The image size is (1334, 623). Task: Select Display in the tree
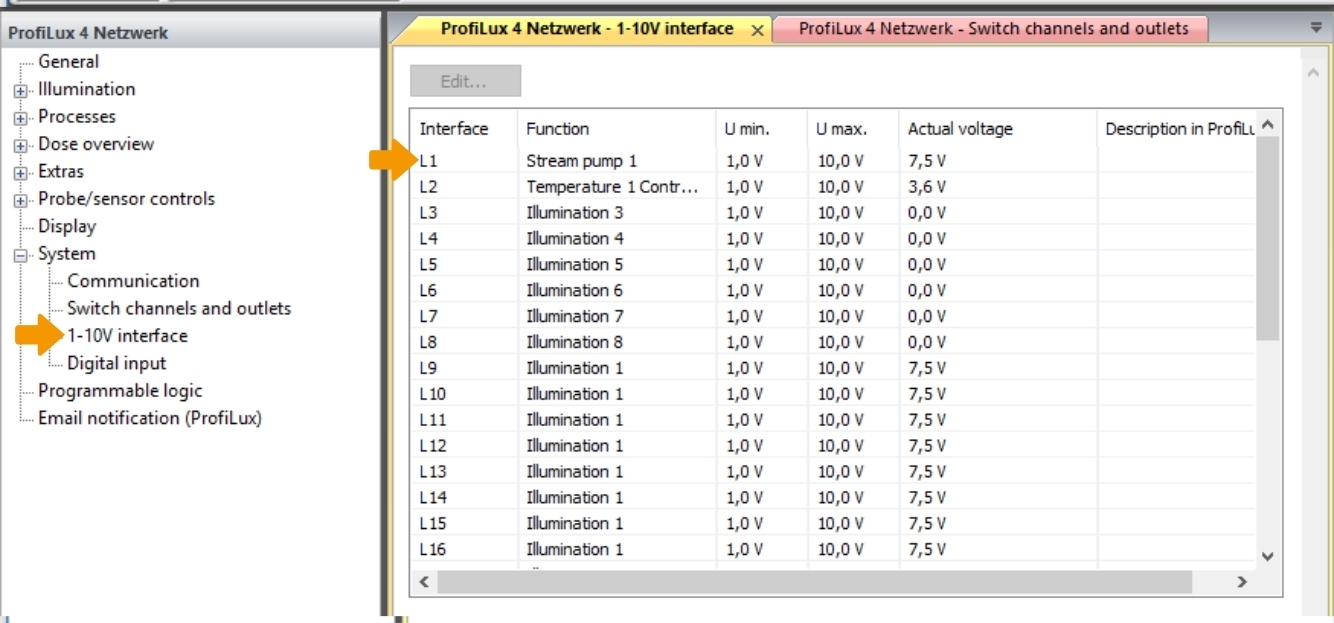click(67, 226)
